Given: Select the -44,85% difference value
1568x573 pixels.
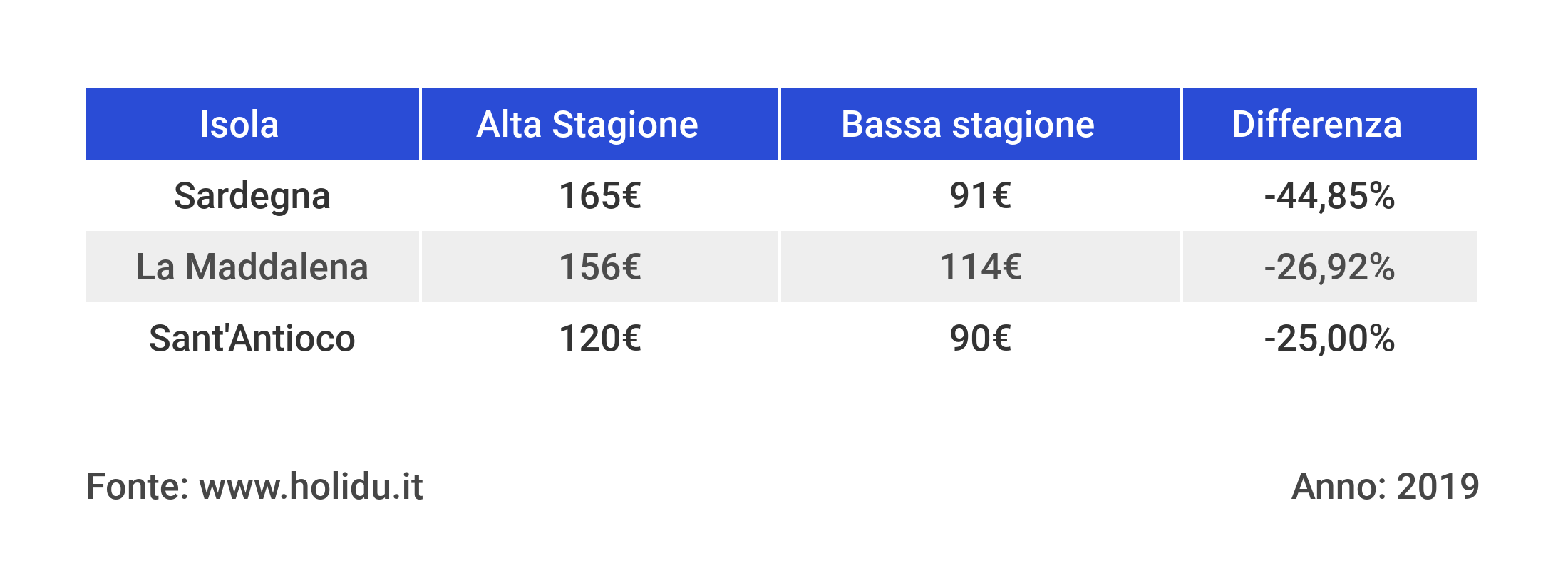Looking at the screenshot, I should (1329, 196).
